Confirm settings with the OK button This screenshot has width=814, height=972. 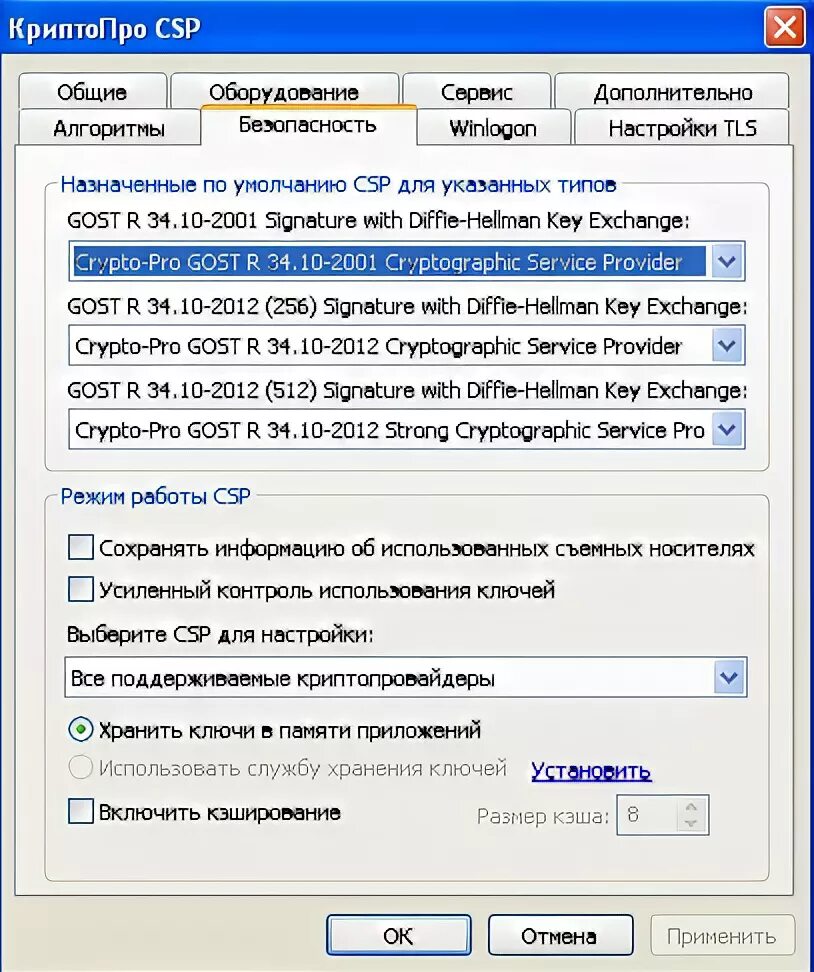(x=399, y=935)
